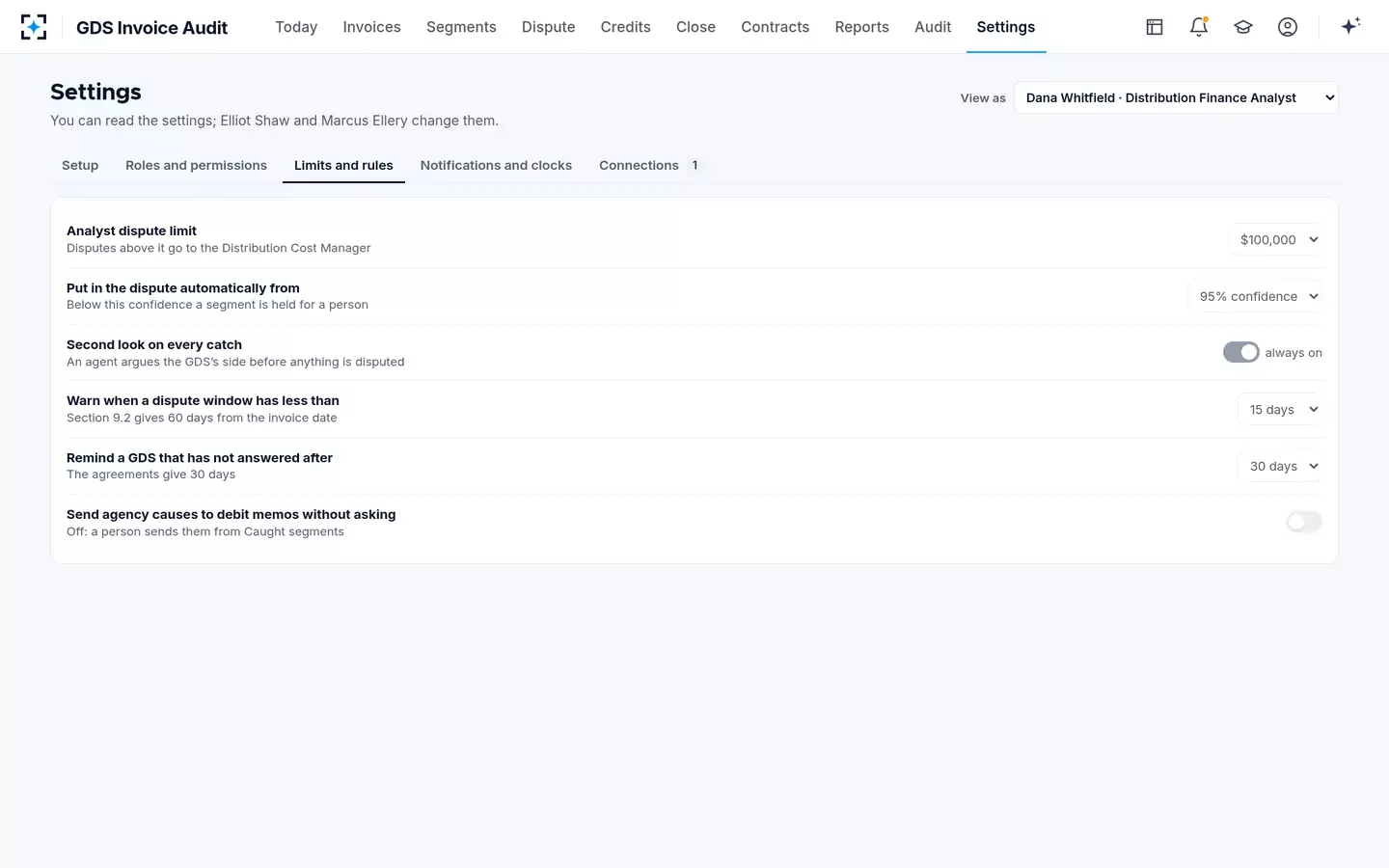This screenshot has height=868, width=1389.
Task: Open the user account profile icon
Action: 1288,27
